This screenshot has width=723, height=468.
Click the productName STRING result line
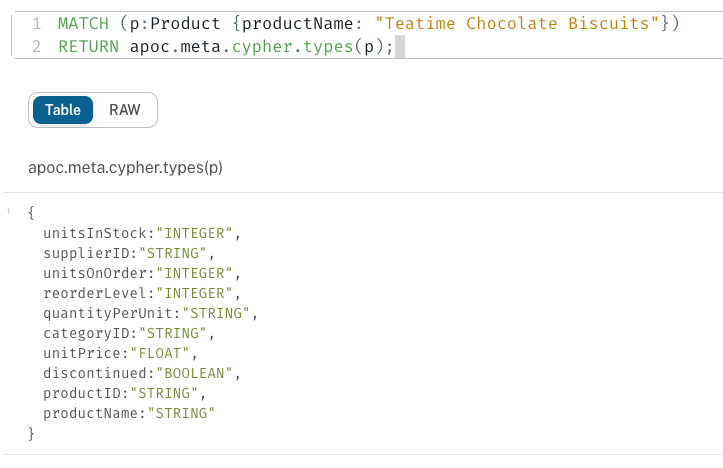coord(129,413)
